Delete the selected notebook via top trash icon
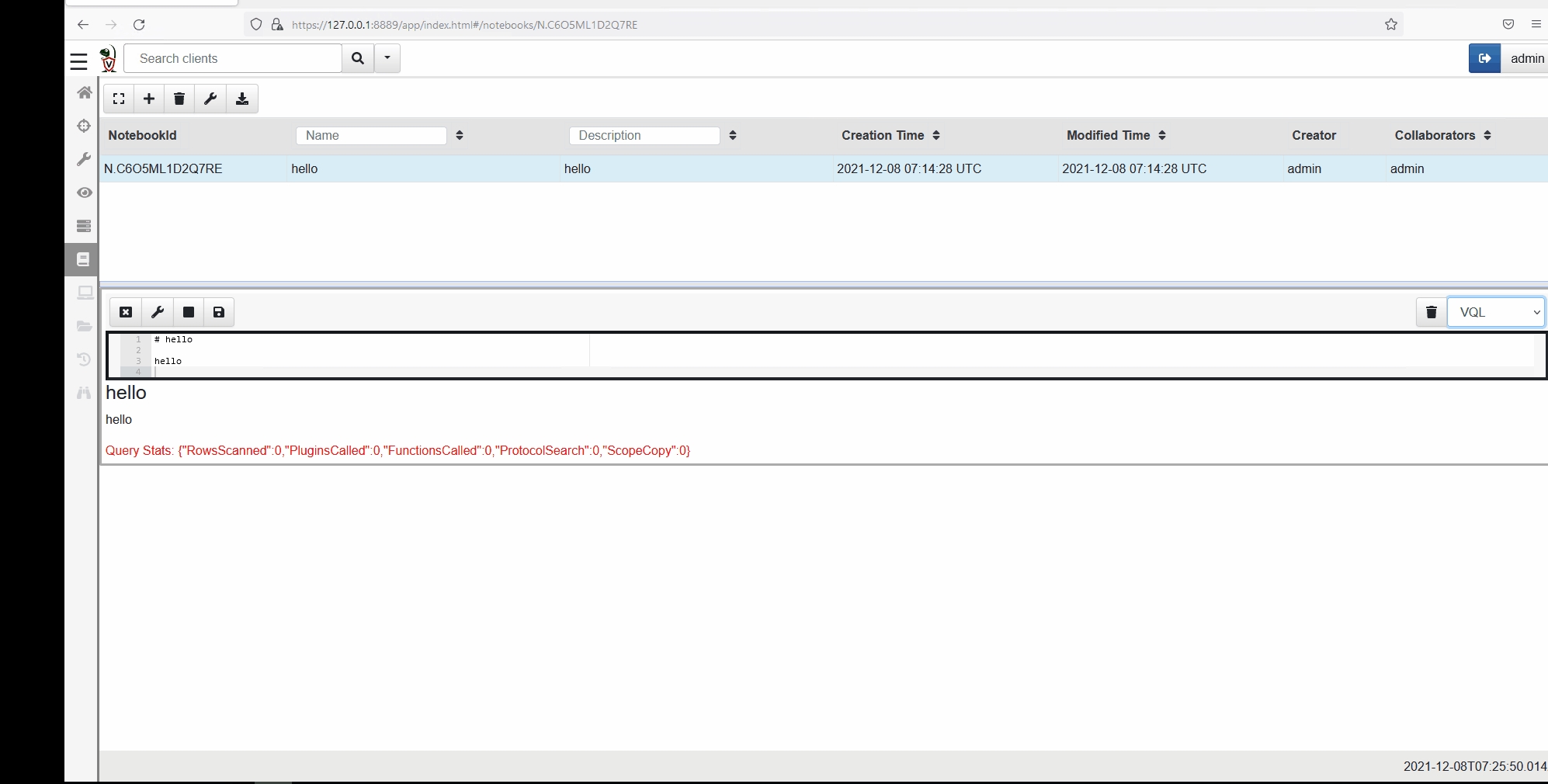The height and width of the screenshot is (784, 1548). (x=179, y=99)
